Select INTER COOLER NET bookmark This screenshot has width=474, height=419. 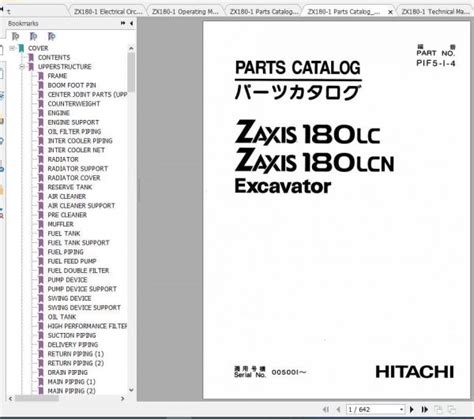[x=76, y=150]
